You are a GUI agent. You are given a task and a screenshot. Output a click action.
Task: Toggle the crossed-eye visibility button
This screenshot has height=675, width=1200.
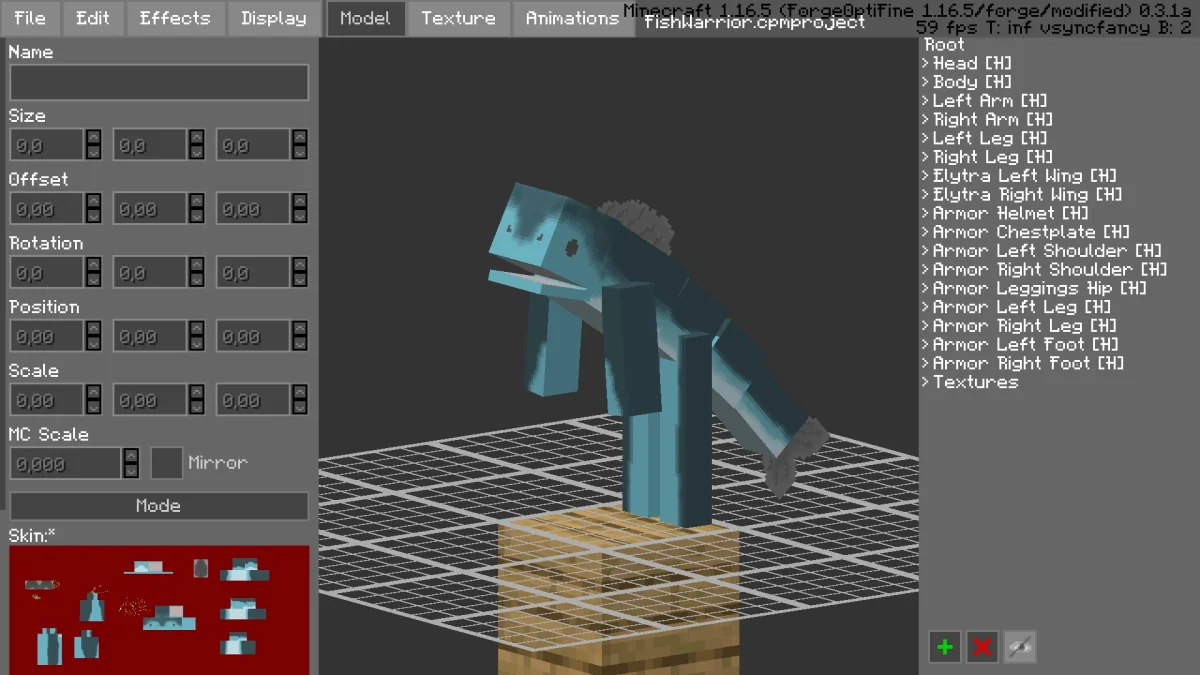pyautogui.click(x=1020, y=647)
